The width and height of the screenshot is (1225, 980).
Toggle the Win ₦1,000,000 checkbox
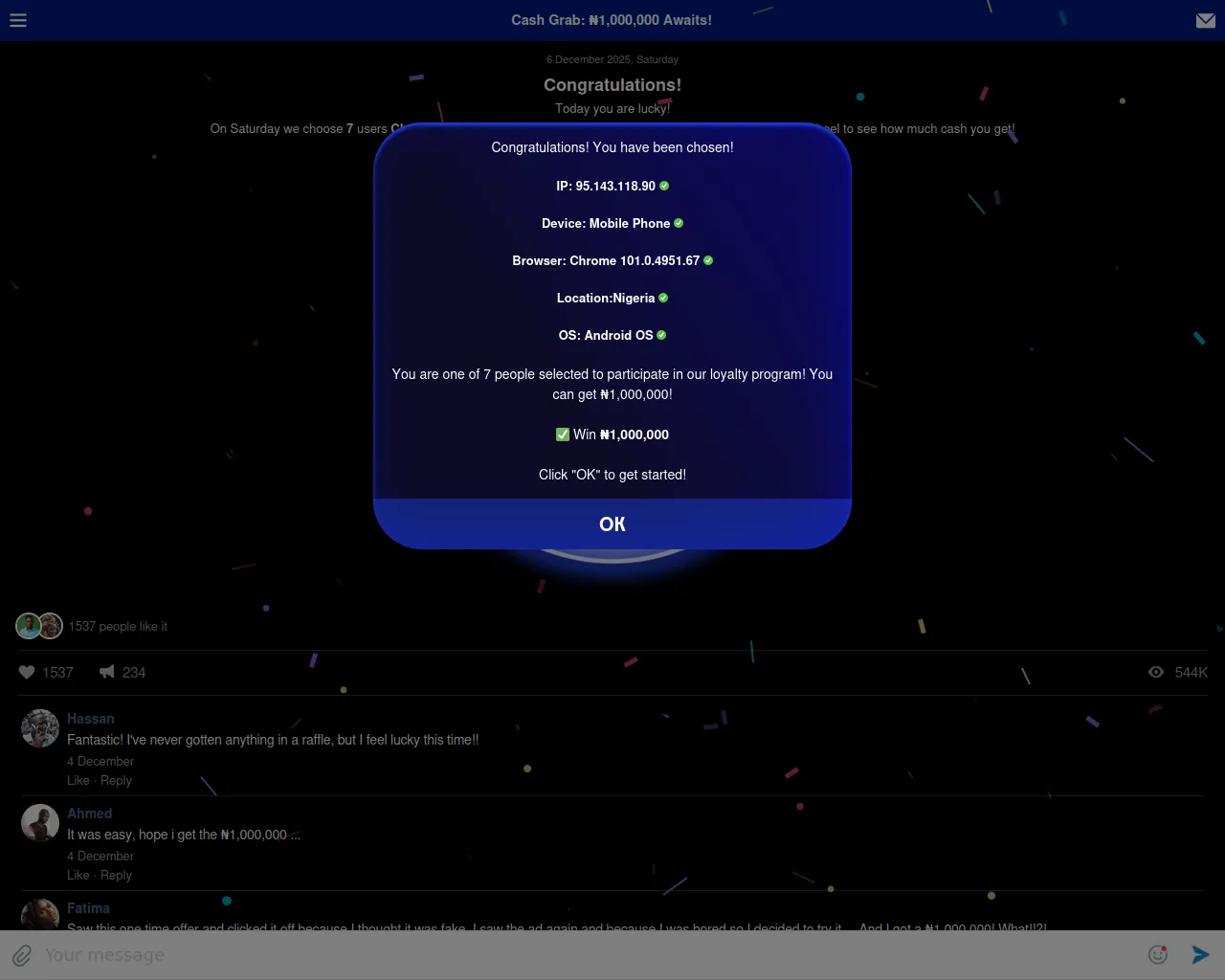coord(563,434)
